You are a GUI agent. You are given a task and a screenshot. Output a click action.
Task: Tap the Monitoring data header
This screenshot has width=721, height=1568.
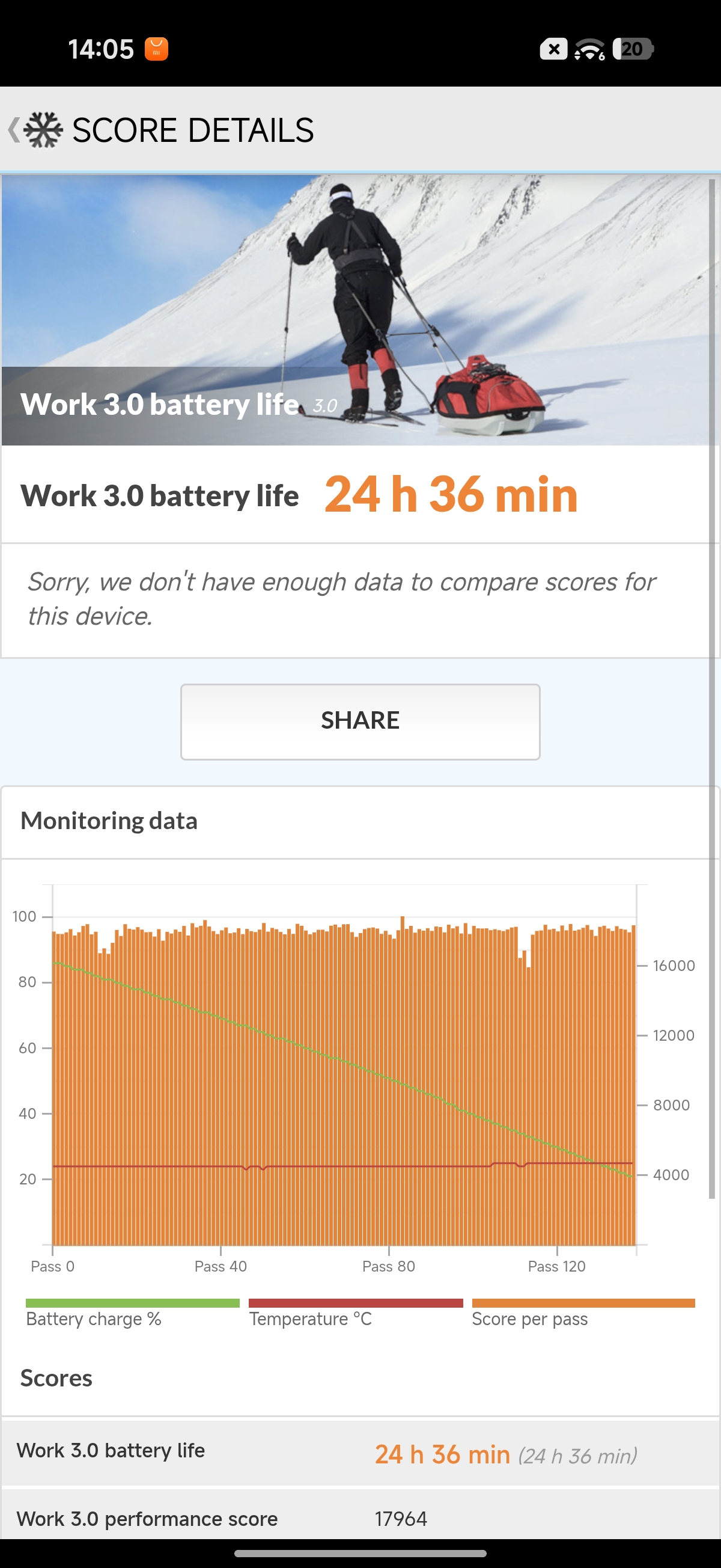pyautogui.click(x=109, y=821)
